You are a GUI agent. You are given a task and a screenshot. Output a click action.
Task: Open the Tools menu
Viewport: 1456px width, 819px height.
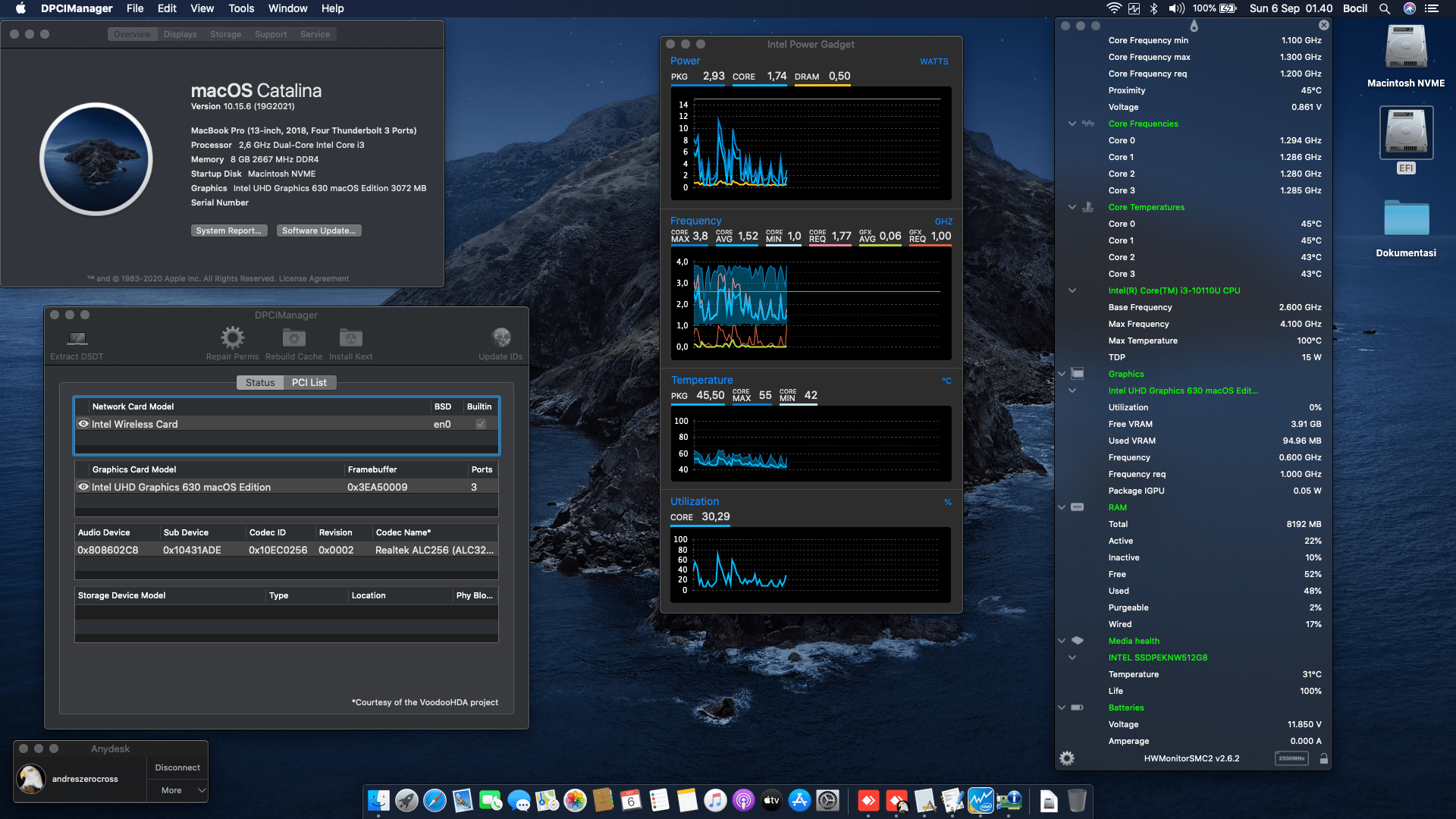[x=241, y=8]
